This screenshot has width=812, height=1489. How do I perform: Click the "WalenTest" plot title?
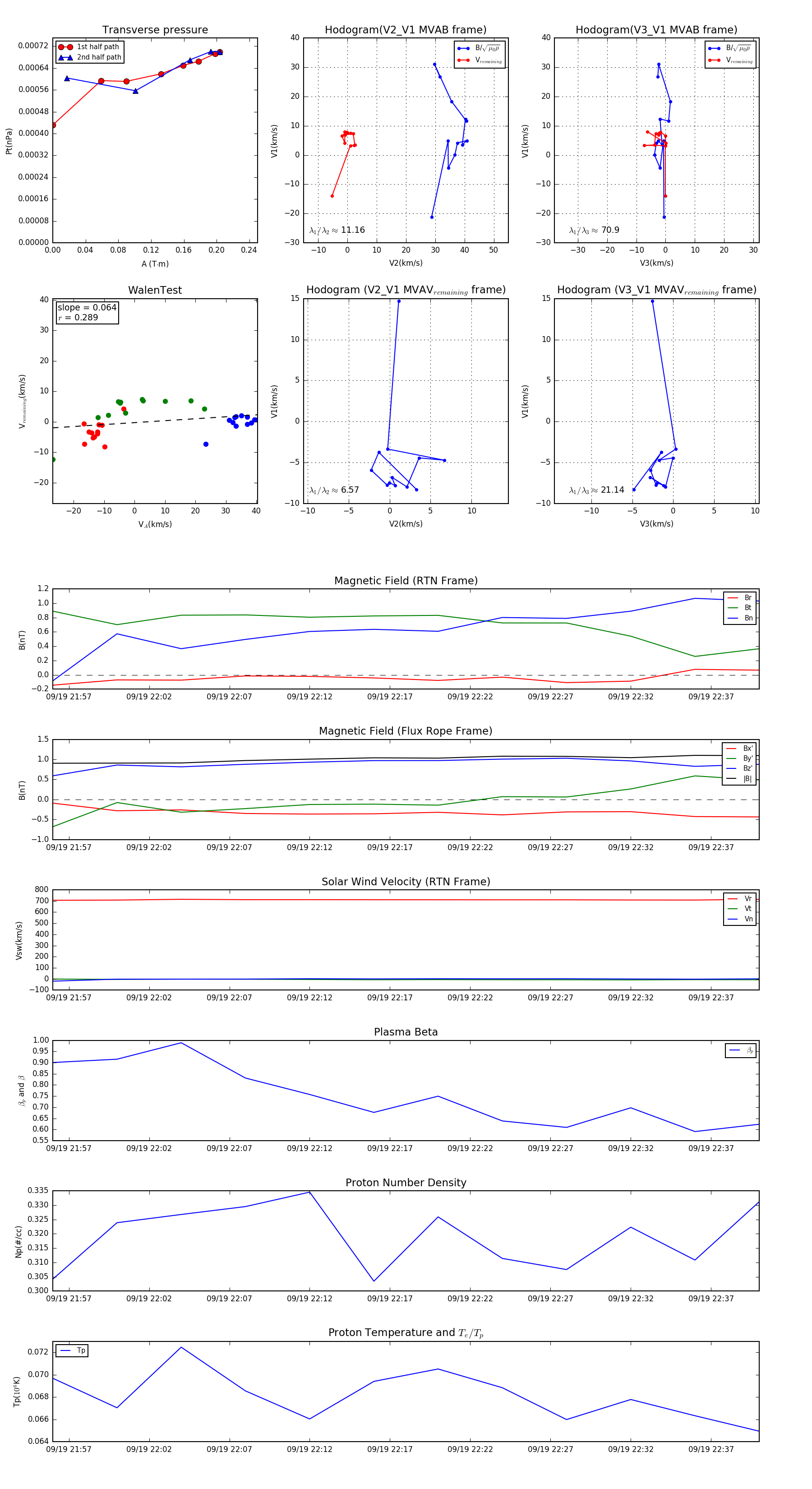pyautogui.click(x=155, y=290)
